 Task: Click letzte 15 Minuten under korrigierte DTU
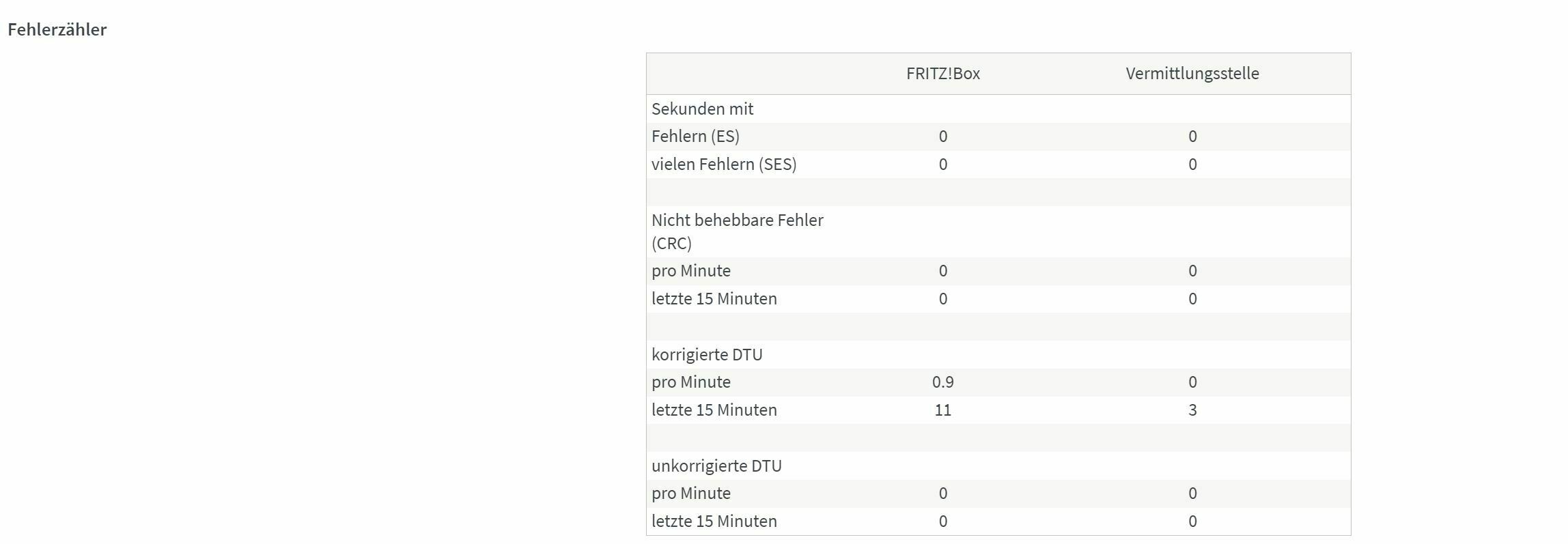coord(714,410)
